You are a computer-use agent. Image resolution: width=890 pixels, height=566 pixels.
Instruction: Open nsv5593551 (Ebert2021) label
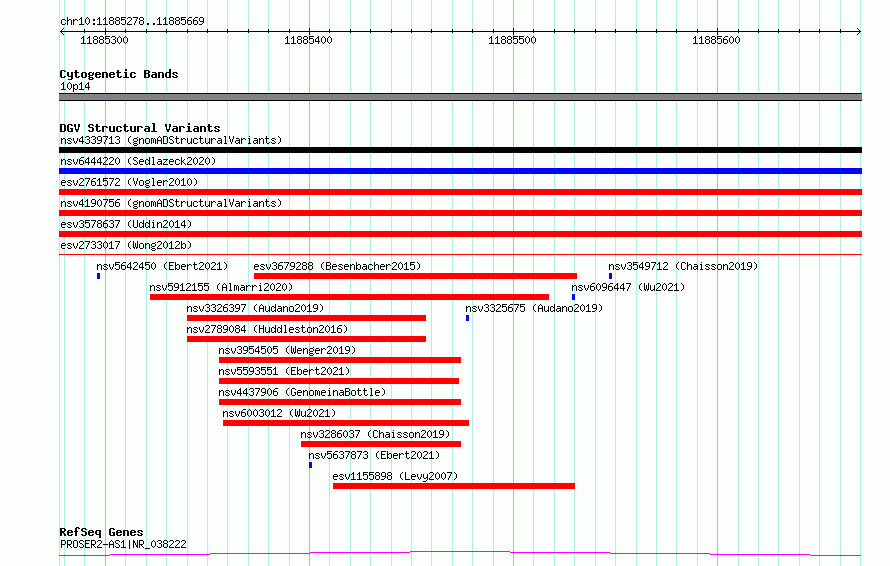pos(284,371)
